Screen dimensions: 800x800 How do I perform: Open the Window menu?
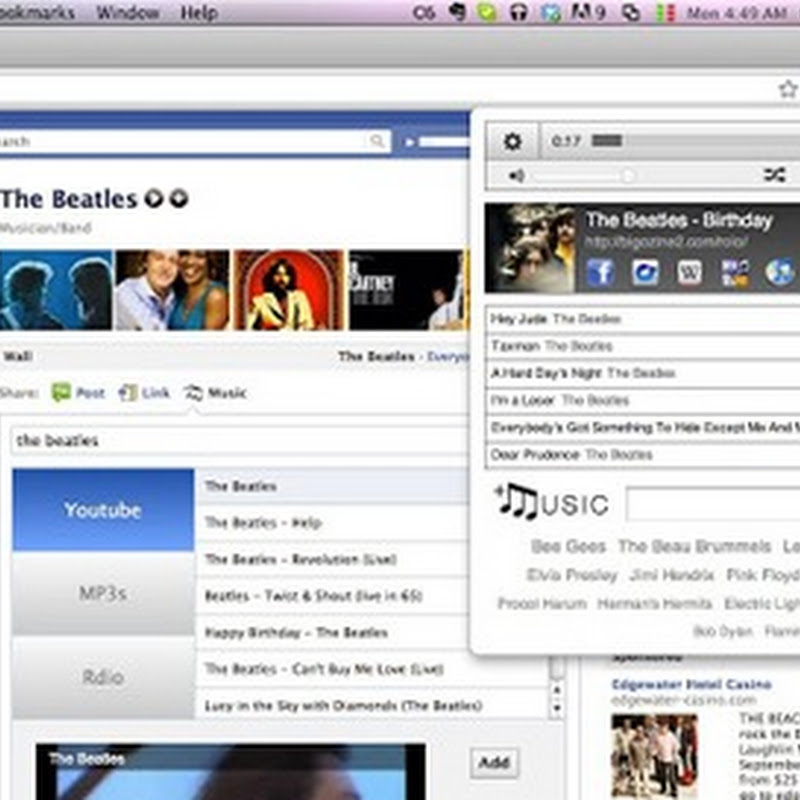pos(128,13)
